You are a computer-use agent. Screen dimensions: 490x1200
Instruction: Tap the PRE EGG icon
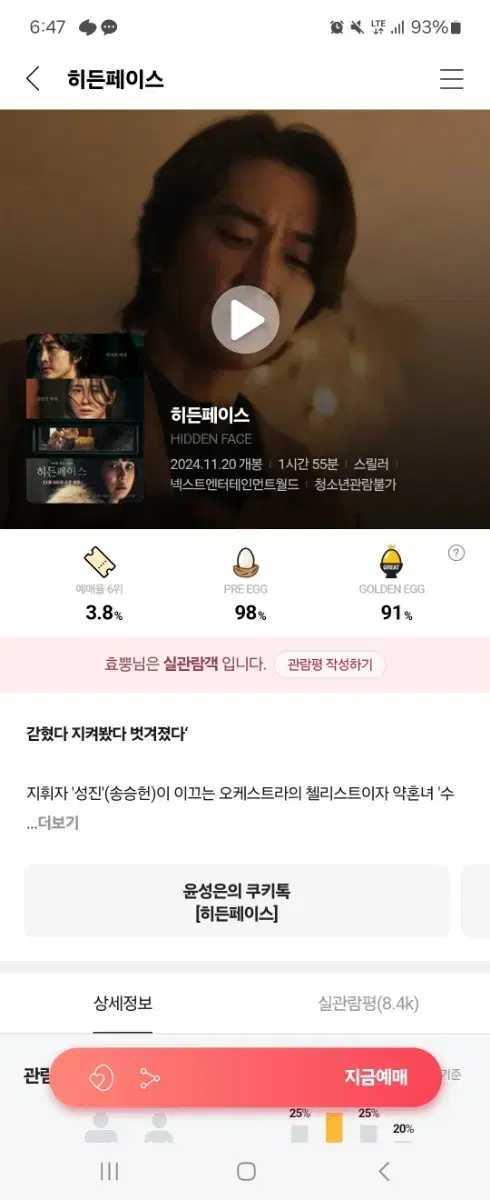tap(245, 562)
